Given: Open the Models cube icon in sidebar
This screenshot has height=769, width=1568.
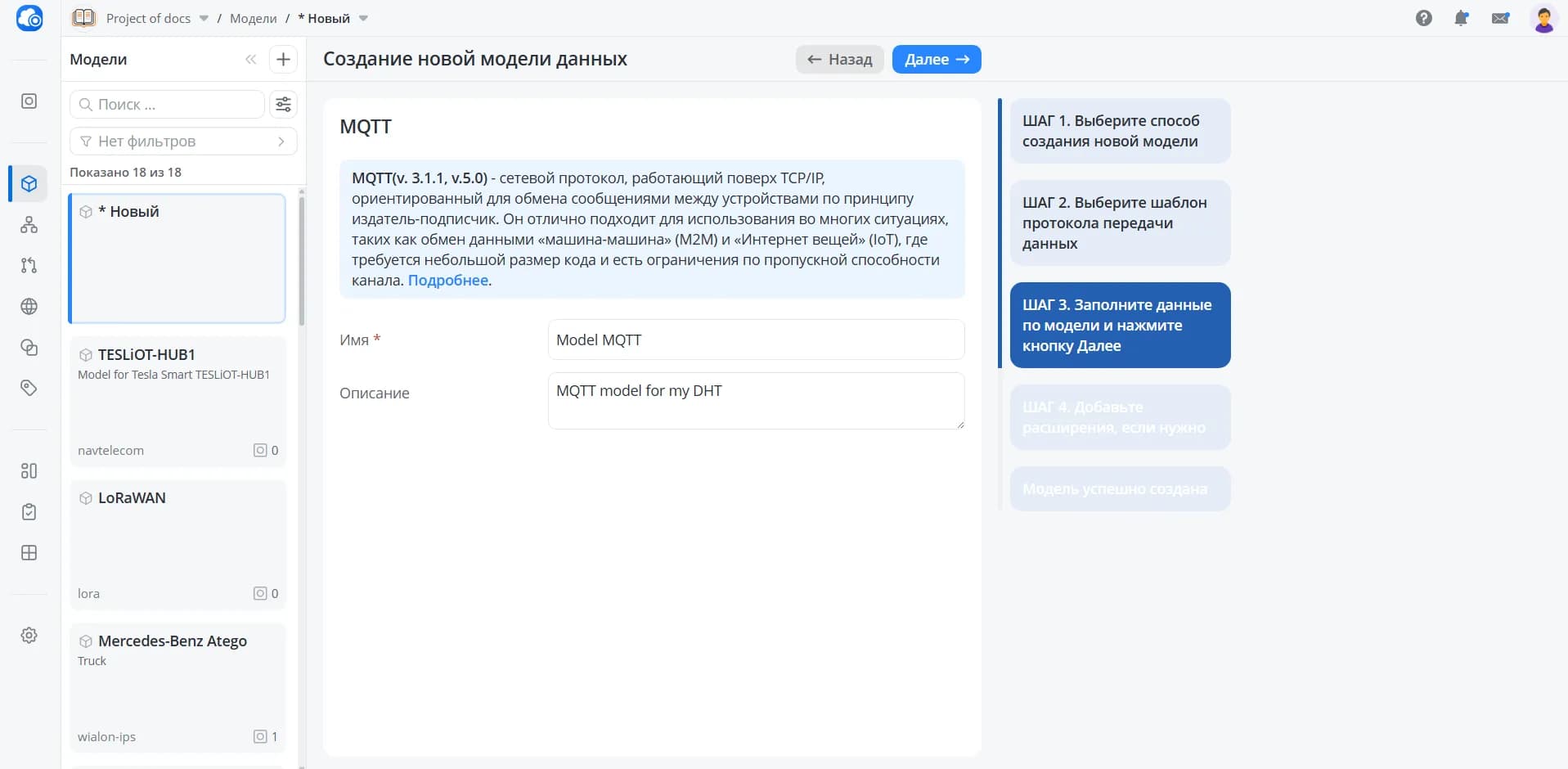Looking at the screenshot, I should (29, 184).
